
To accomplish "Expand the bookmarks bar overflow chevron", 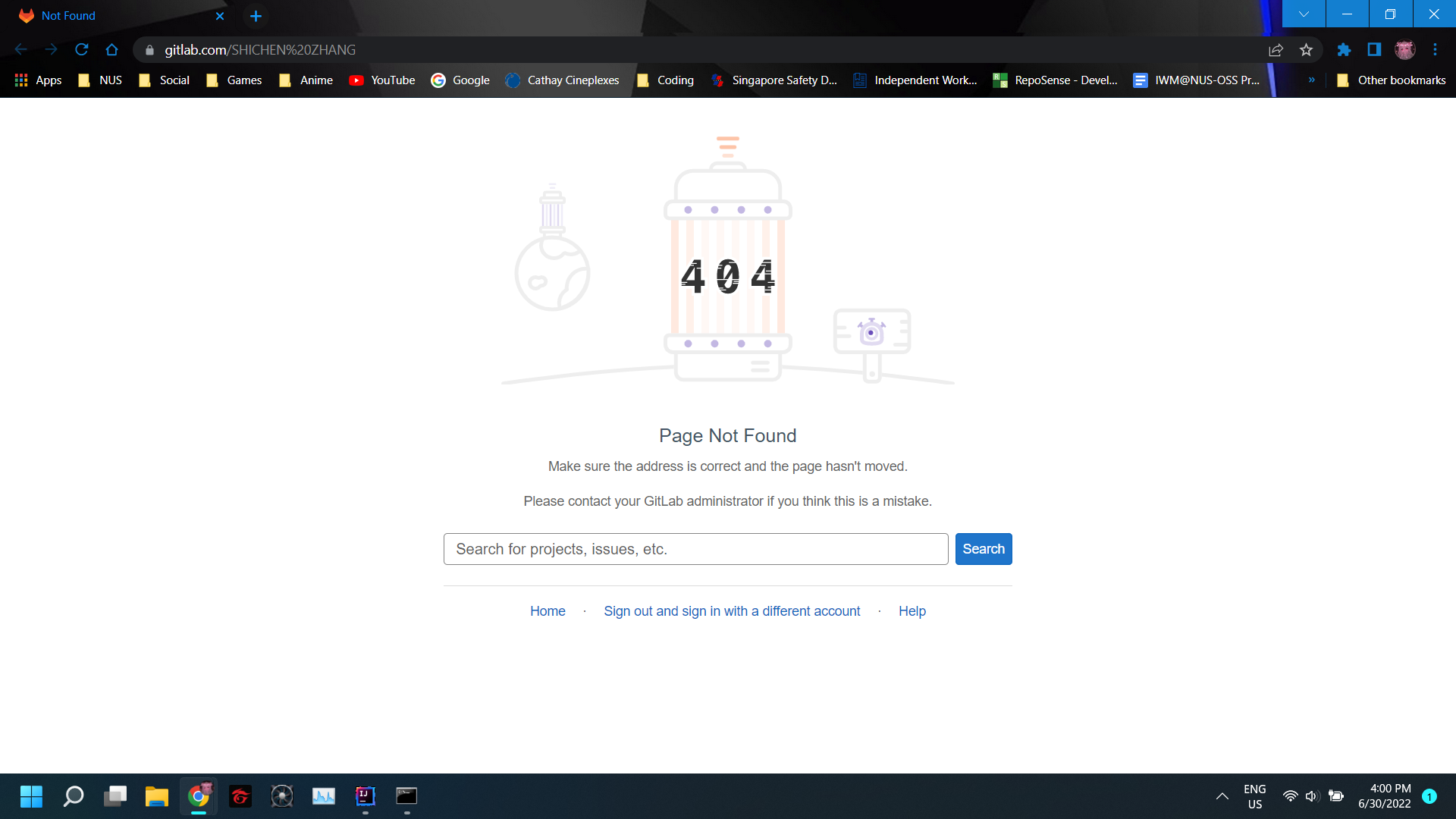I will [1311, 80].
